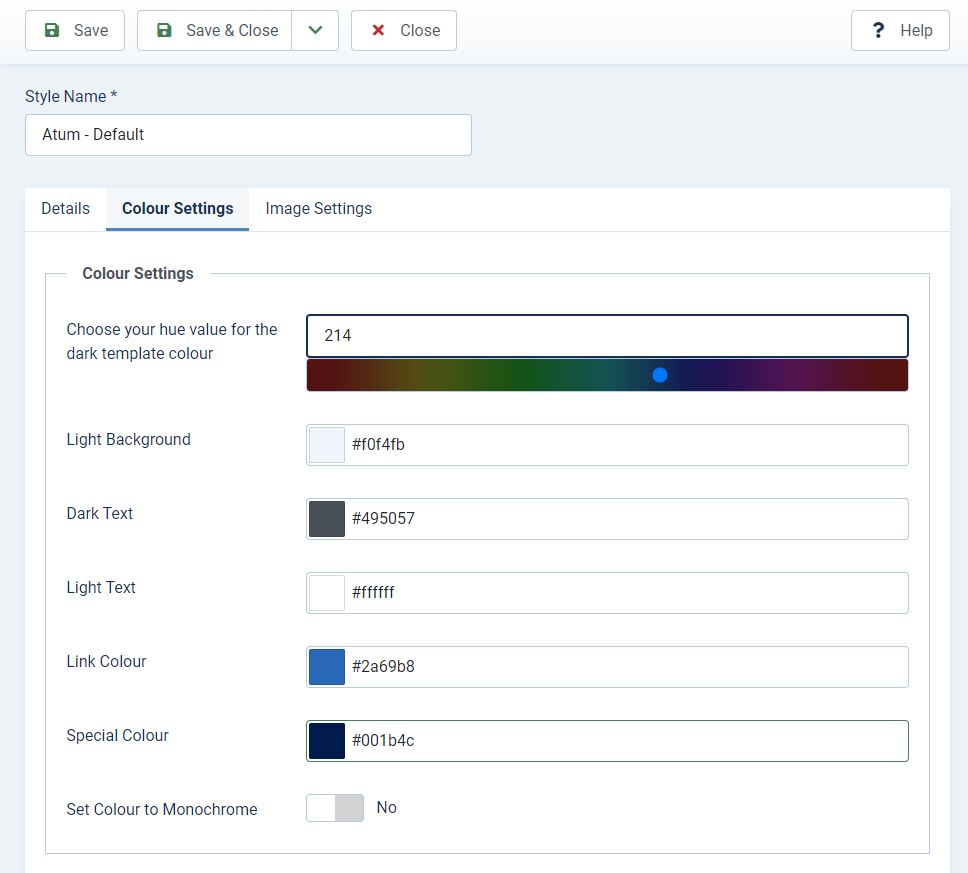968x873 pixels.
Task: Select the Colour Settings tab
Action: pos(177,209)
